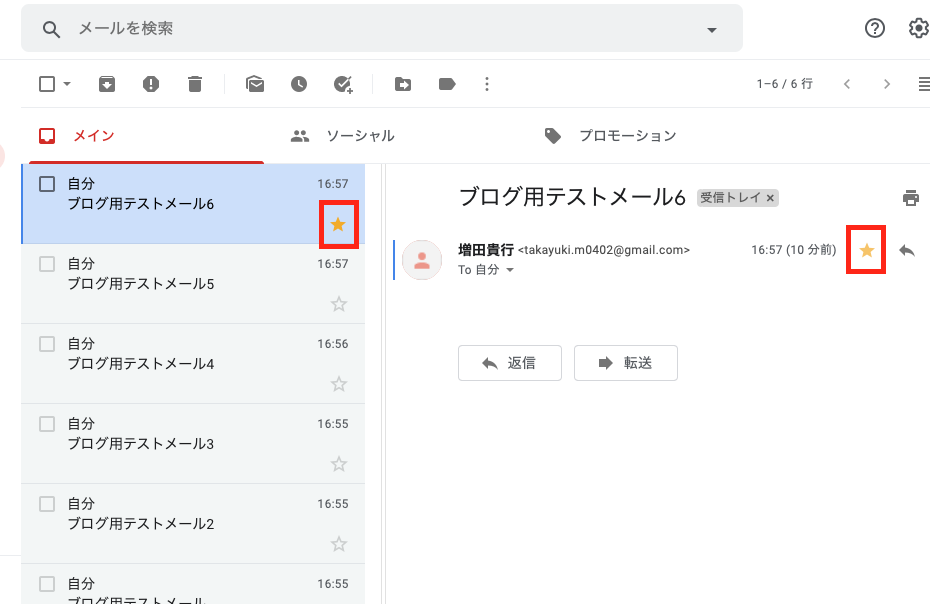Add to tasks with the checkmark icon

pos(343,84)
